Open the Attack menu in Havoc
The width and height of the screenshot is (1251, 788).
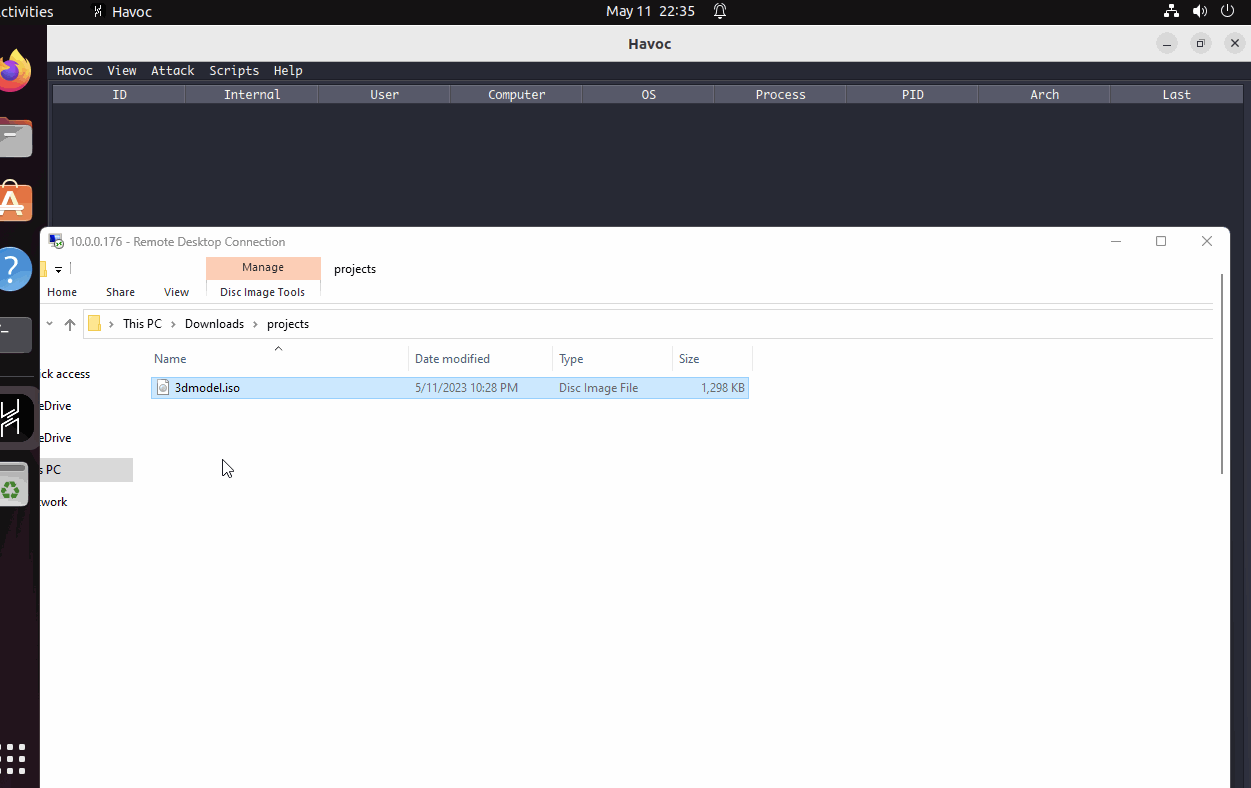click(x=173, y=71)
